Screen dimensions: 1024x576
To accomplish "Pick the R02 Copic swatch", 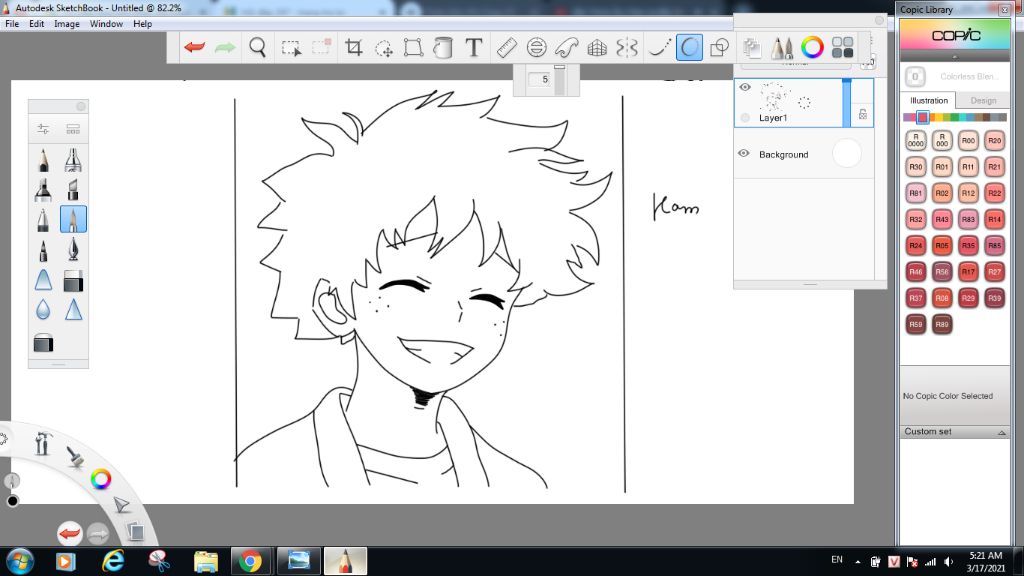I will coord(942,193).
